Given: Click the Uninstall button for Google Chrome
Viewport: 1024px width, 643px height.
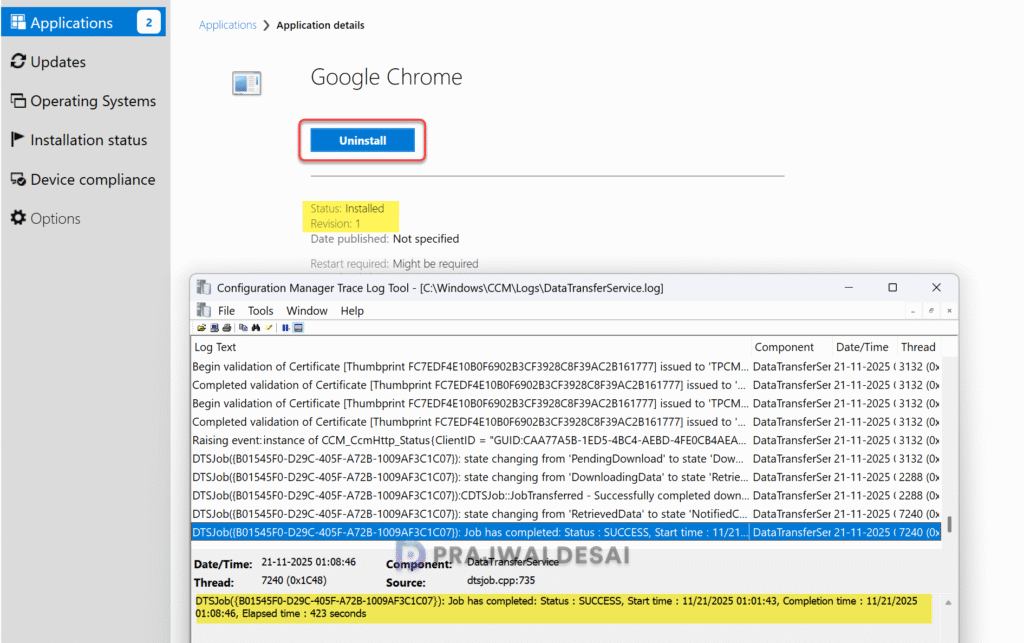Looking at the screenshot, I should pos(362,140).
